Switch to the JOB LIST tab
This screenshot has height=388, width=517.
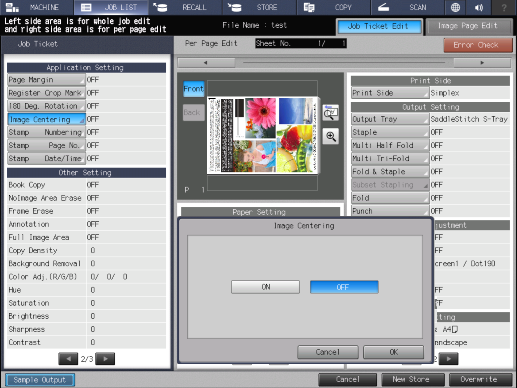[112, 7]
